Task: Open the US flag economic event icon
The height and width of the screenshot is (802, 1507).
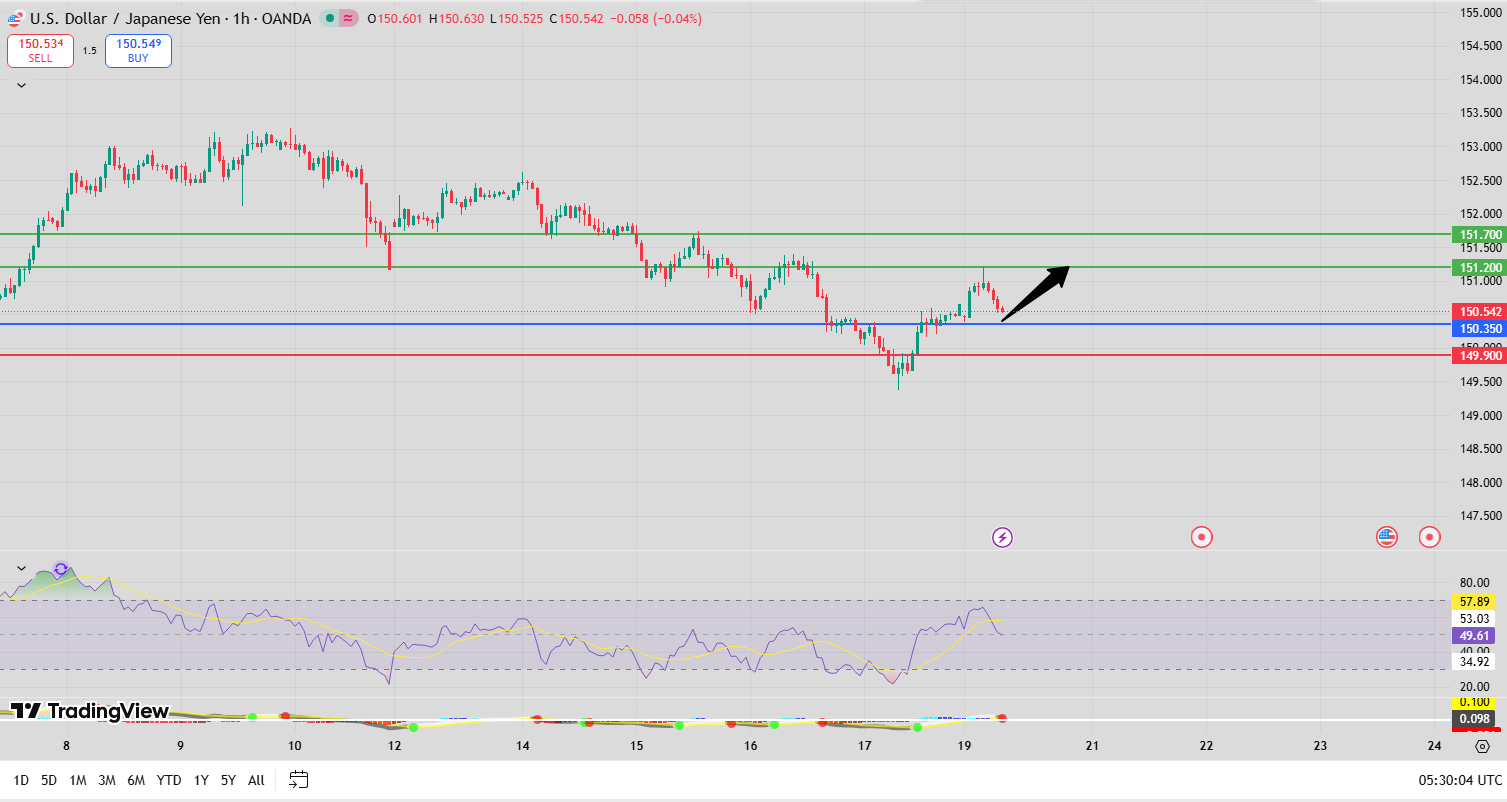Action: (x=1385, y=537)
